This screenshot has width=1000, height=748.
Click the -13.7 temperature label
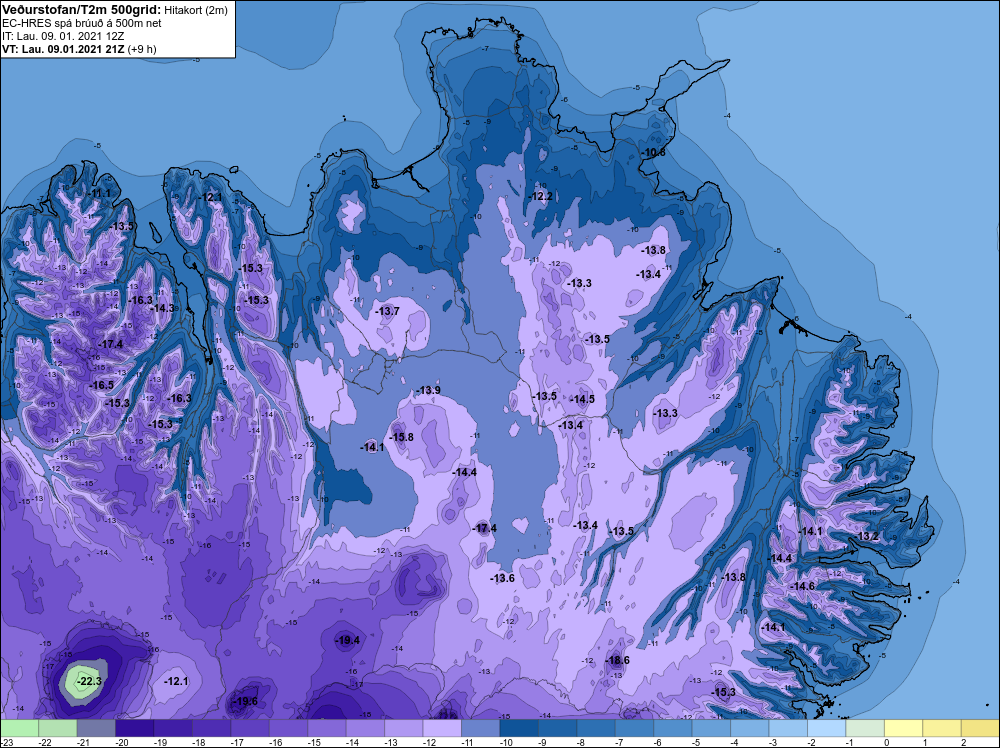[x=386, y=311]
